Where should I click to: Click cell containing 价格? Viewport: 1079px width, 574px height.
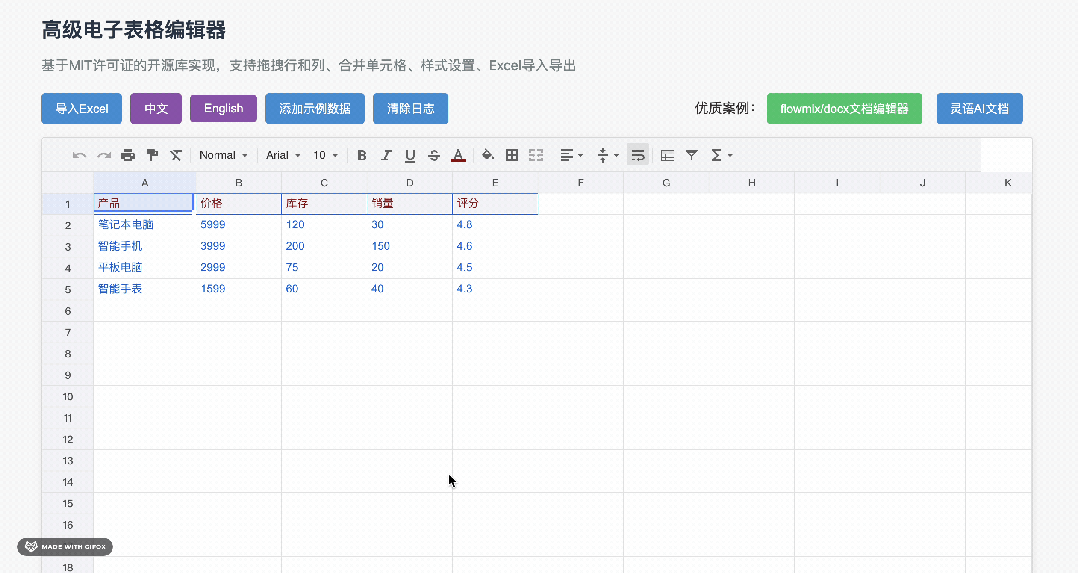[x=239, y=204]
